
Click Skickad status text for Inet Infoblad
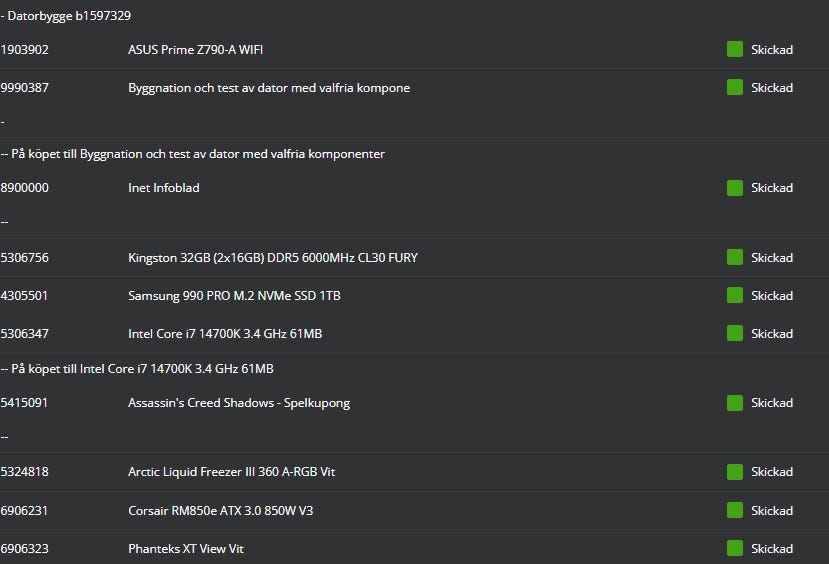click(771, 188)
